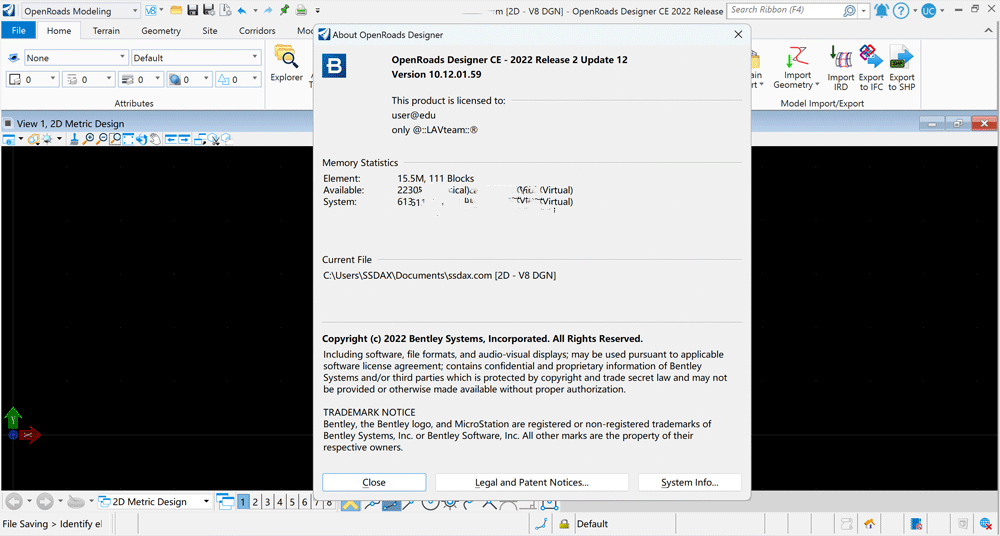
Task: Save the design with the Save icon
Action: (x=192, y=10)
